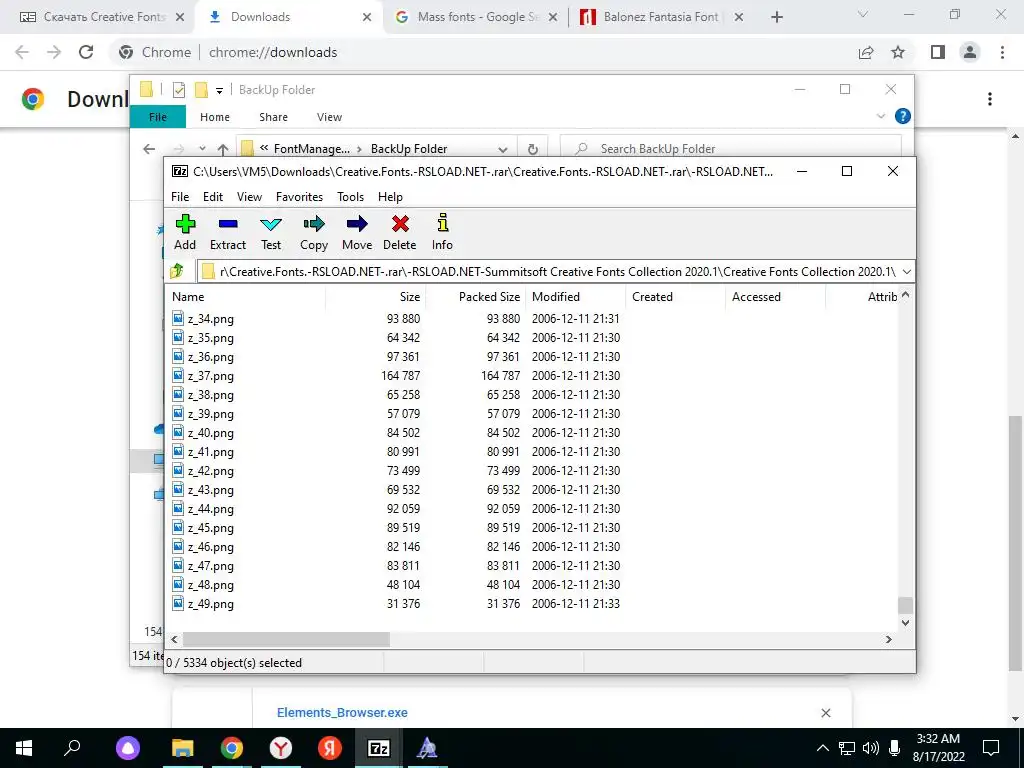Viewport: 1024px width, 768px height.
Task: Click the scroll-down arrow of the file list
Action: coord(905,623)
